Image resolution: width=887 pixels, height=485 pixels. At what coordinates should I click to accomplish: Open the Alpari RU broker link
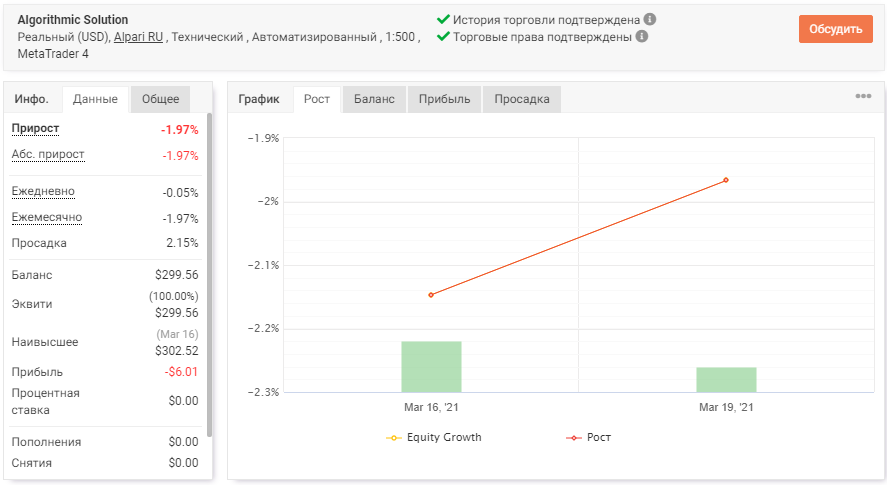pyautogui.click(x=138, y=37)
